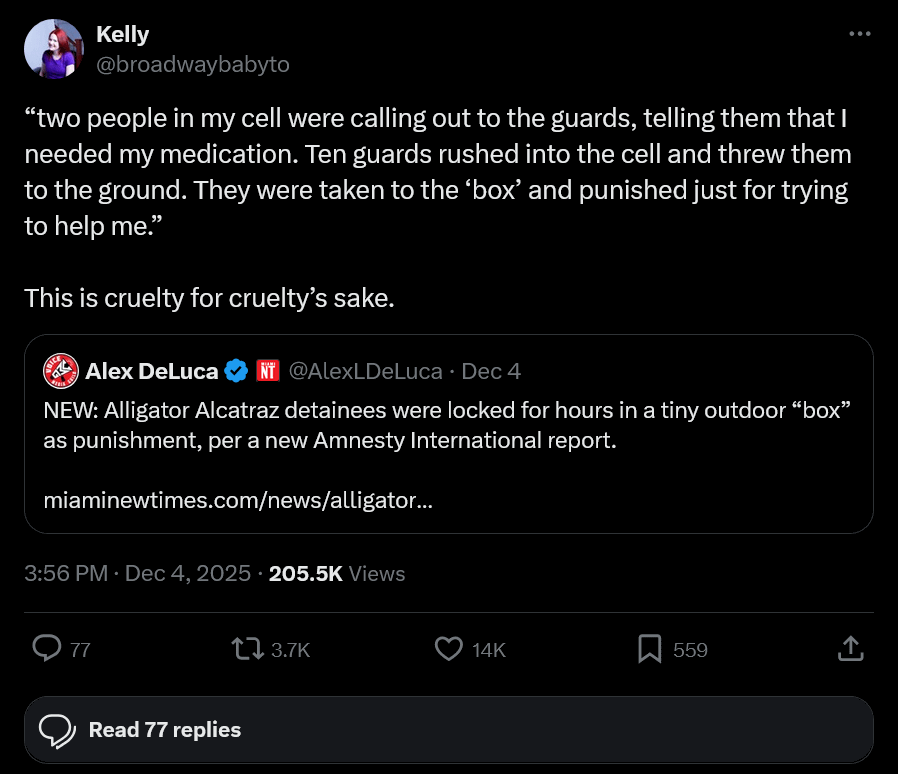Open Alex DeLuca's quoted avatar
898x774 pixels.
tap(61, 371)
